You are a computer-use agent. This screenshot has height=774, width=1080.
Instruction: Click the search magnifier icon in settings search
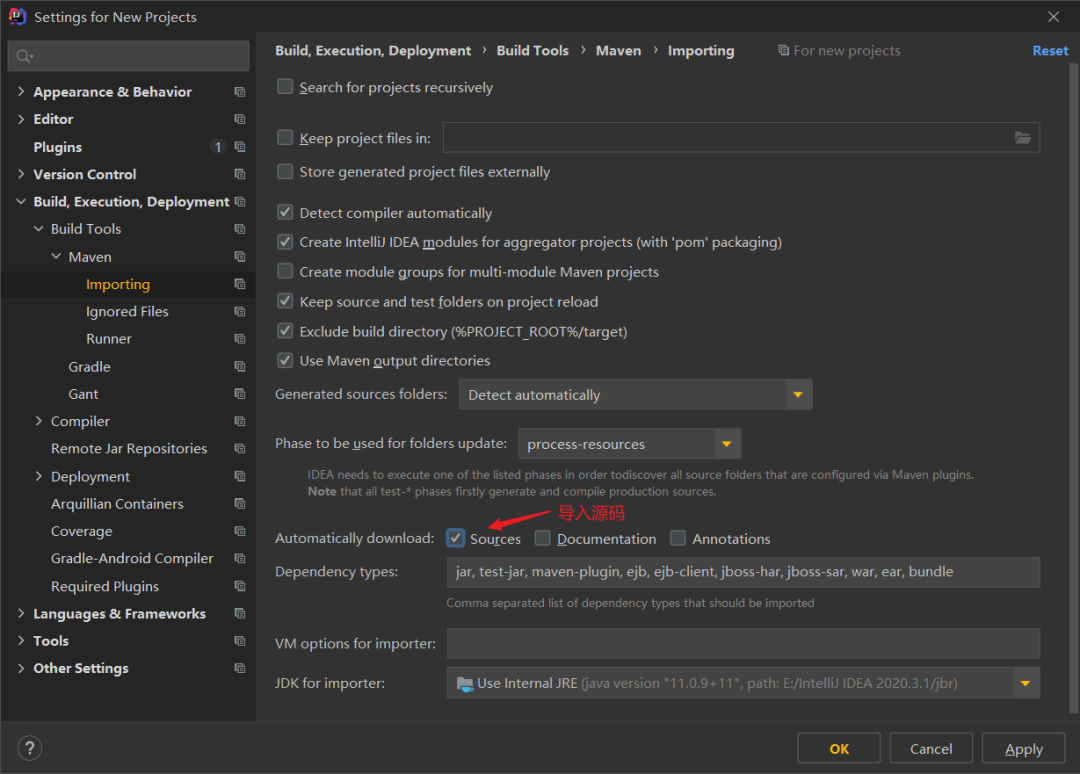25,56
